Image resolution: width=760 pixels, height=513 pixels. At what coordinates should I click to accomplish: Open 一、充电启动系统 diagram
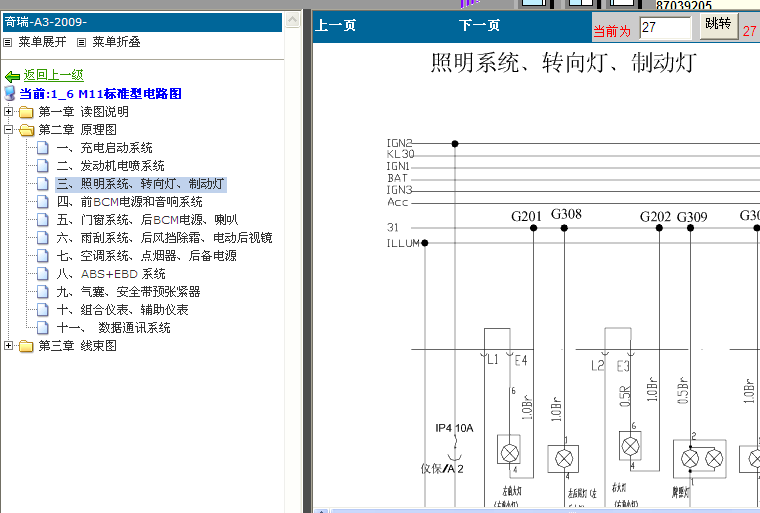point(104,148)
